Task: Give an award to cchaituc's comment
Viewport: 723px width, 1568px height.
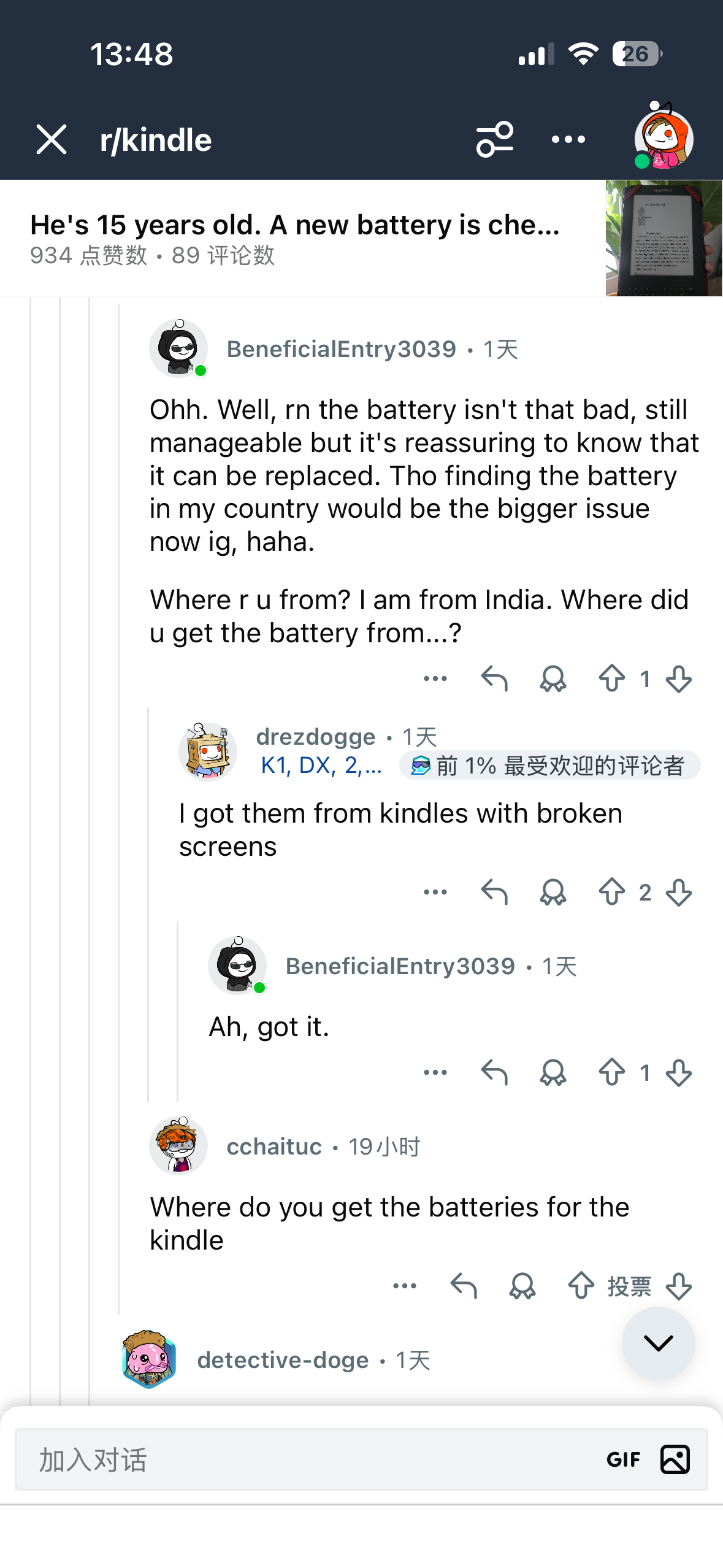Action: (x=522, y=1286)
